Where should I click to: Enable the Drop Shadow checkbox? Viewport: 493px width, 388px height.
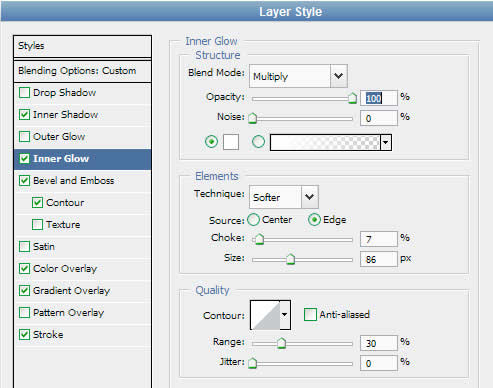tap(24, 92)
